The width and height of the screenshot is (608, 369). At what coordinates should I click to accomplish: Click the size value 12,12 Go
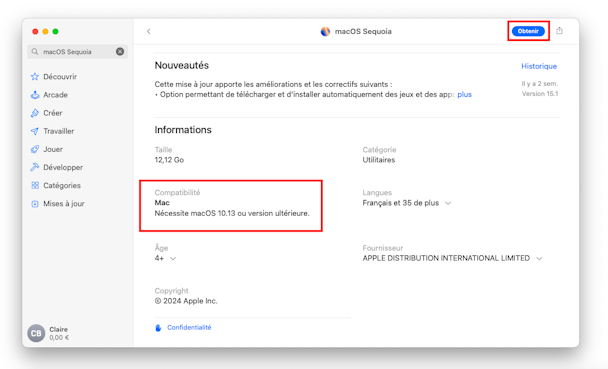pyautogui.click(x=169, y=160)
